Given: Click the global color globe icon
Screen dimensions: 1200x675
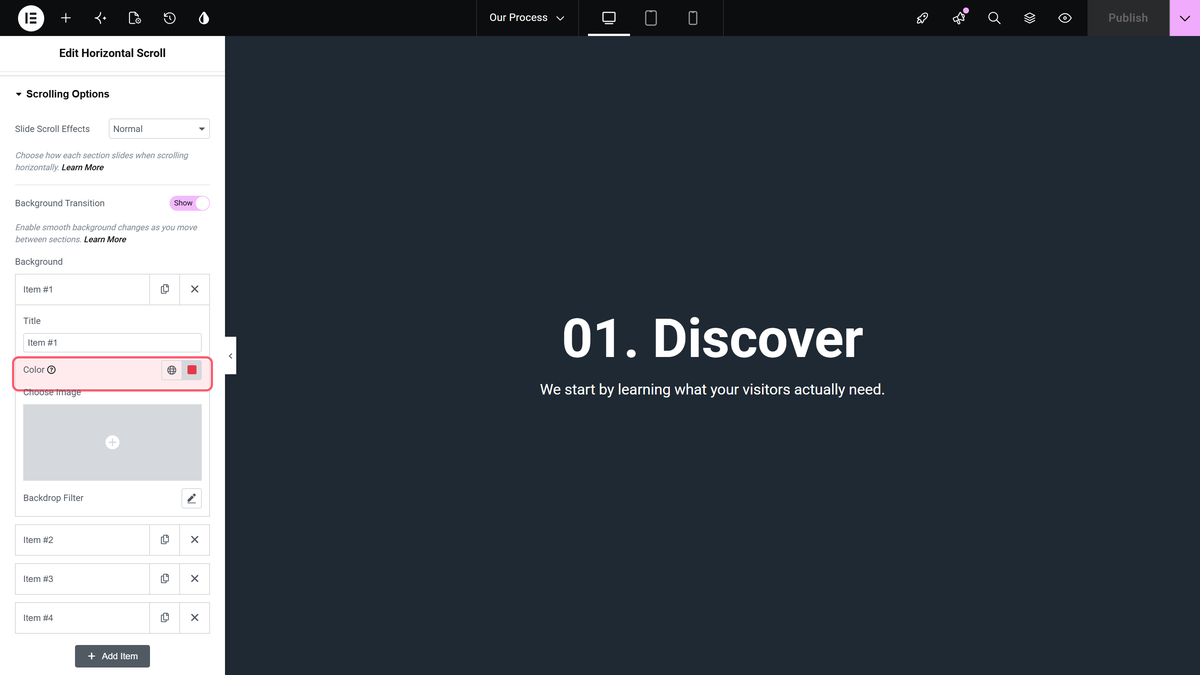Looking at the screenshot, I should tap(172, 370).
